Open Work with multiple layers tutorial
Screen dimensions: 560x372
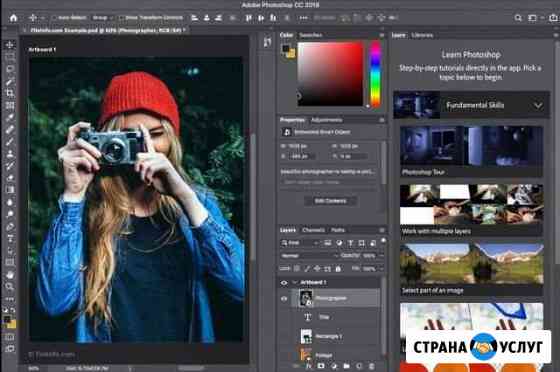pos(471,210)
